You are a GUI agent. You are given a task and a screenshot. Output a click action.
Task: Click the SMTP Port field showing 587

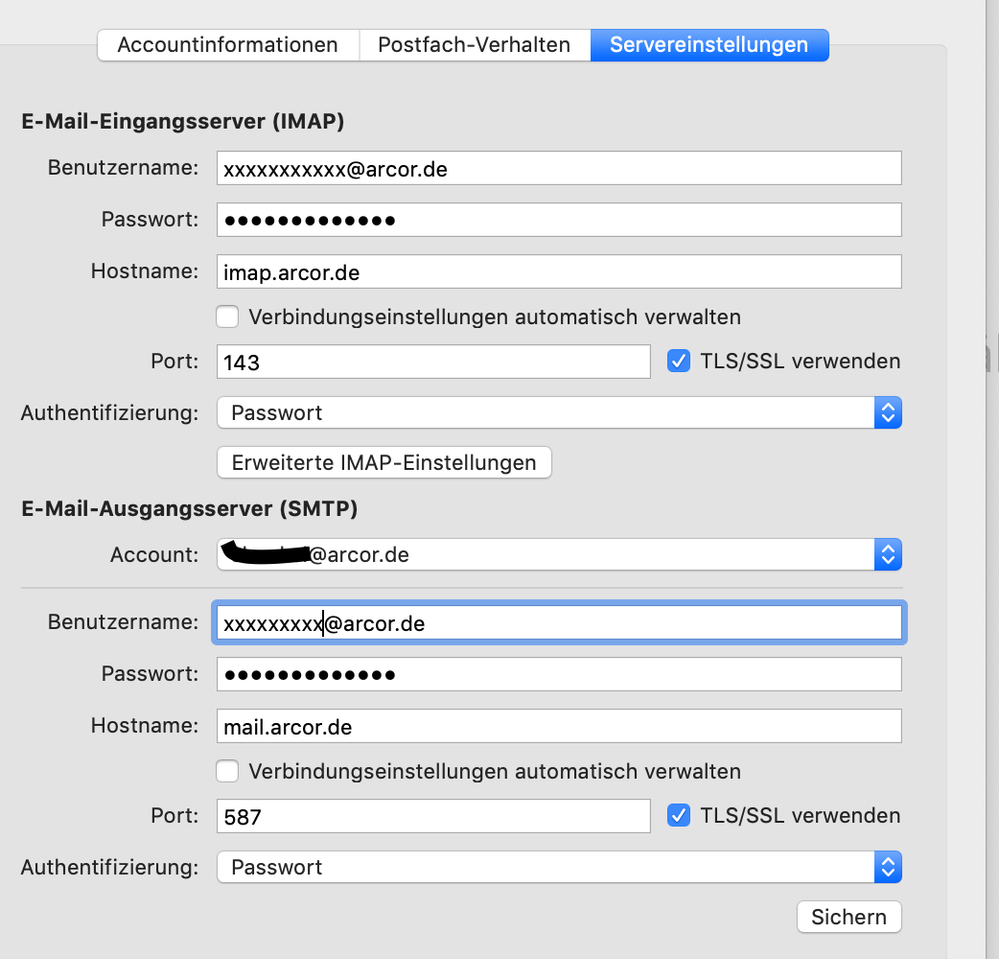pos(433,815)
